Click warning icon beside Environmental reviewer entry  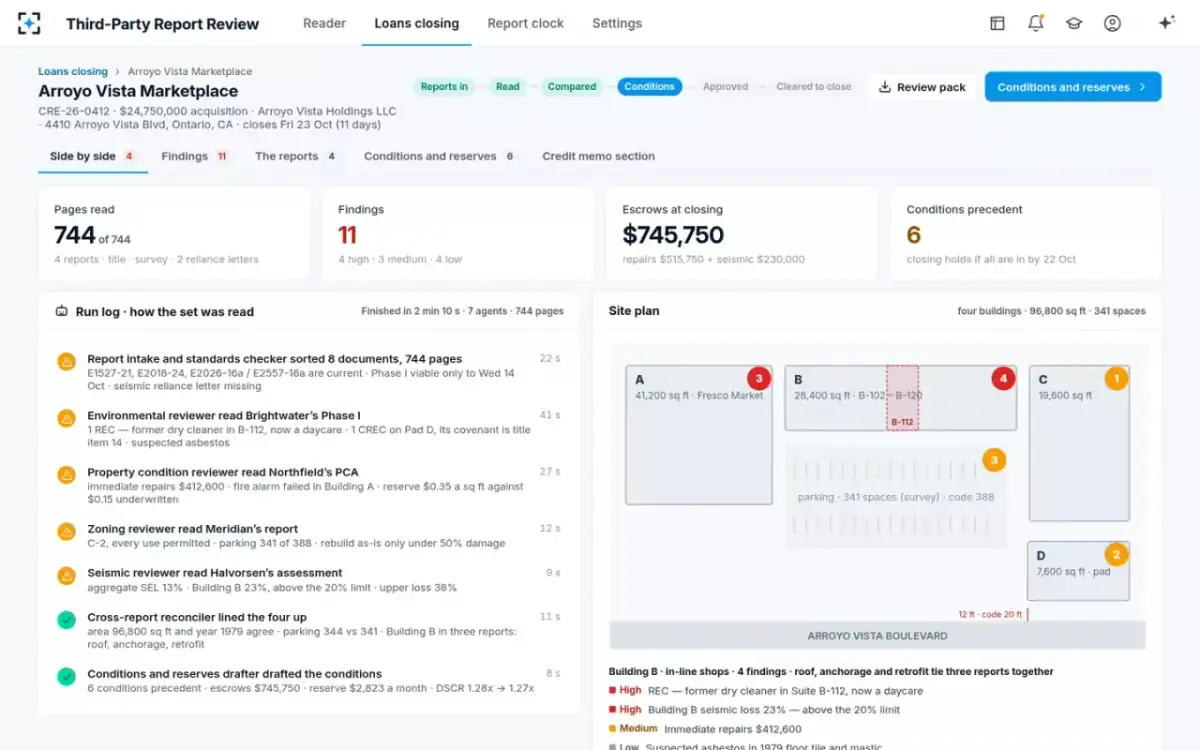pyautogui.click(x=66, y=418)
